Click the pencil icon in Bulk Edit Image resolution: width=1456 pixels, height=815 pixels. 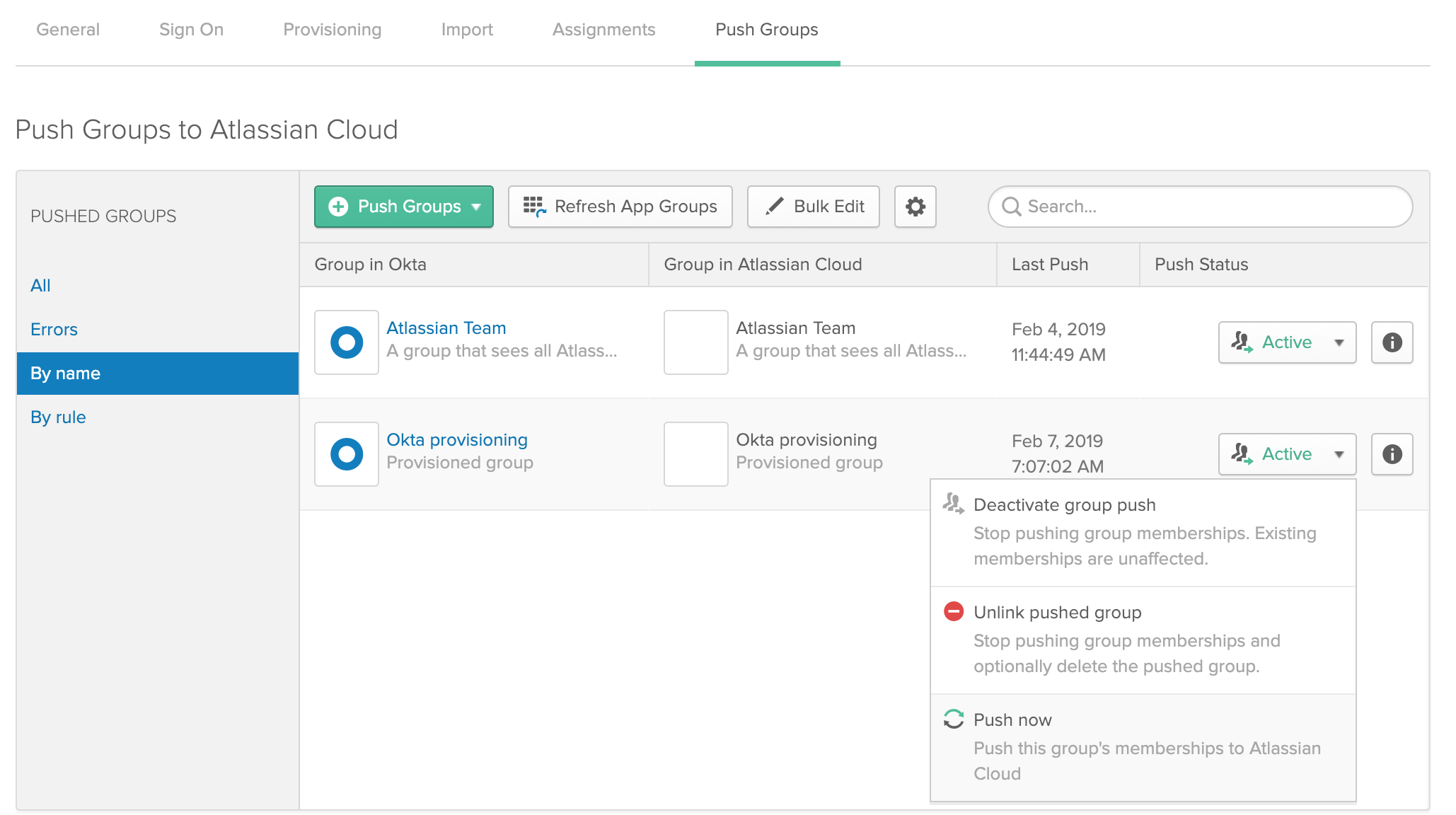click(775, 206)
